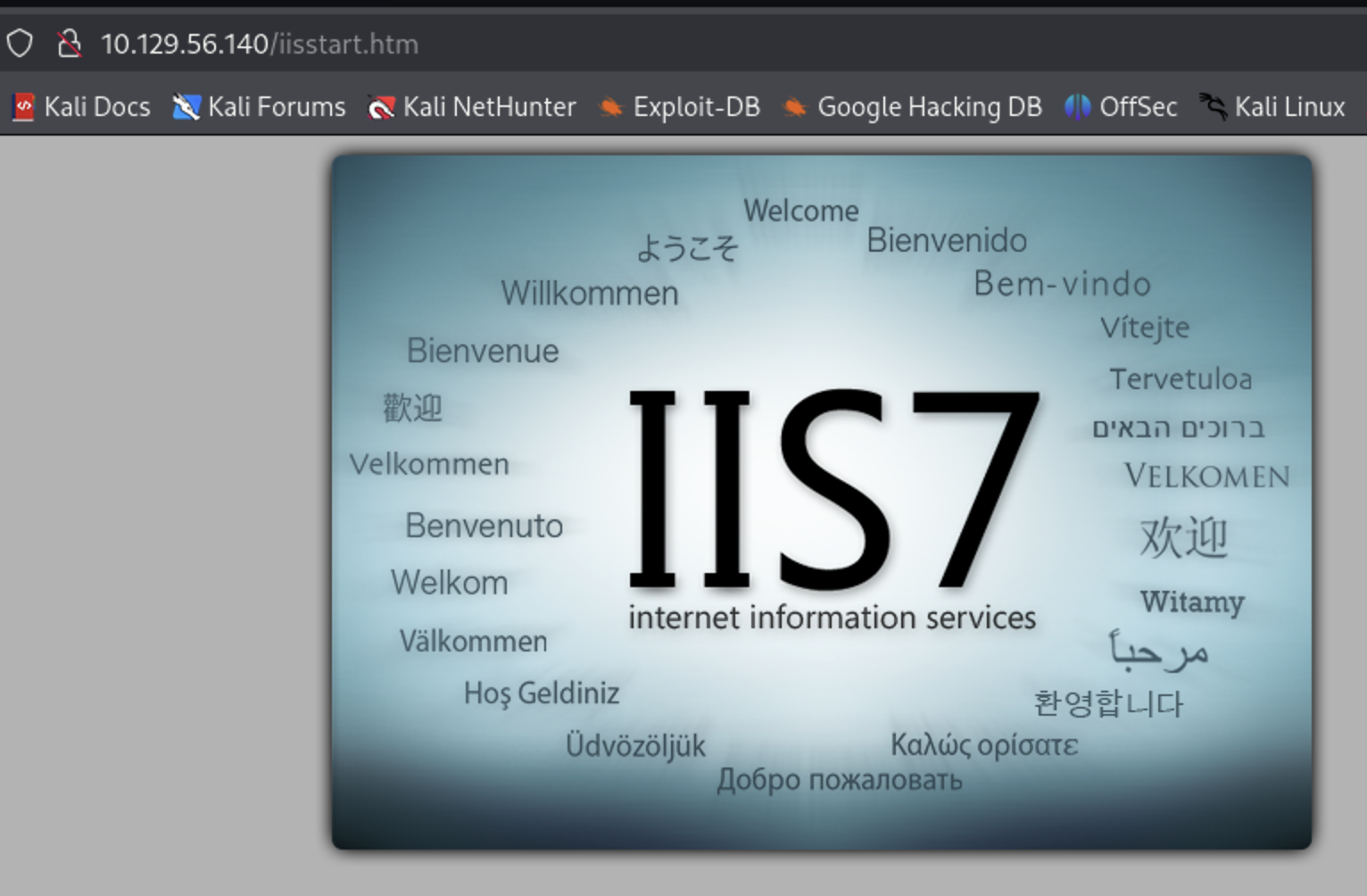The image size is (1367, 896).
Task: Click the large "IIS7" logo text
Action: click(x=833, y=488)
